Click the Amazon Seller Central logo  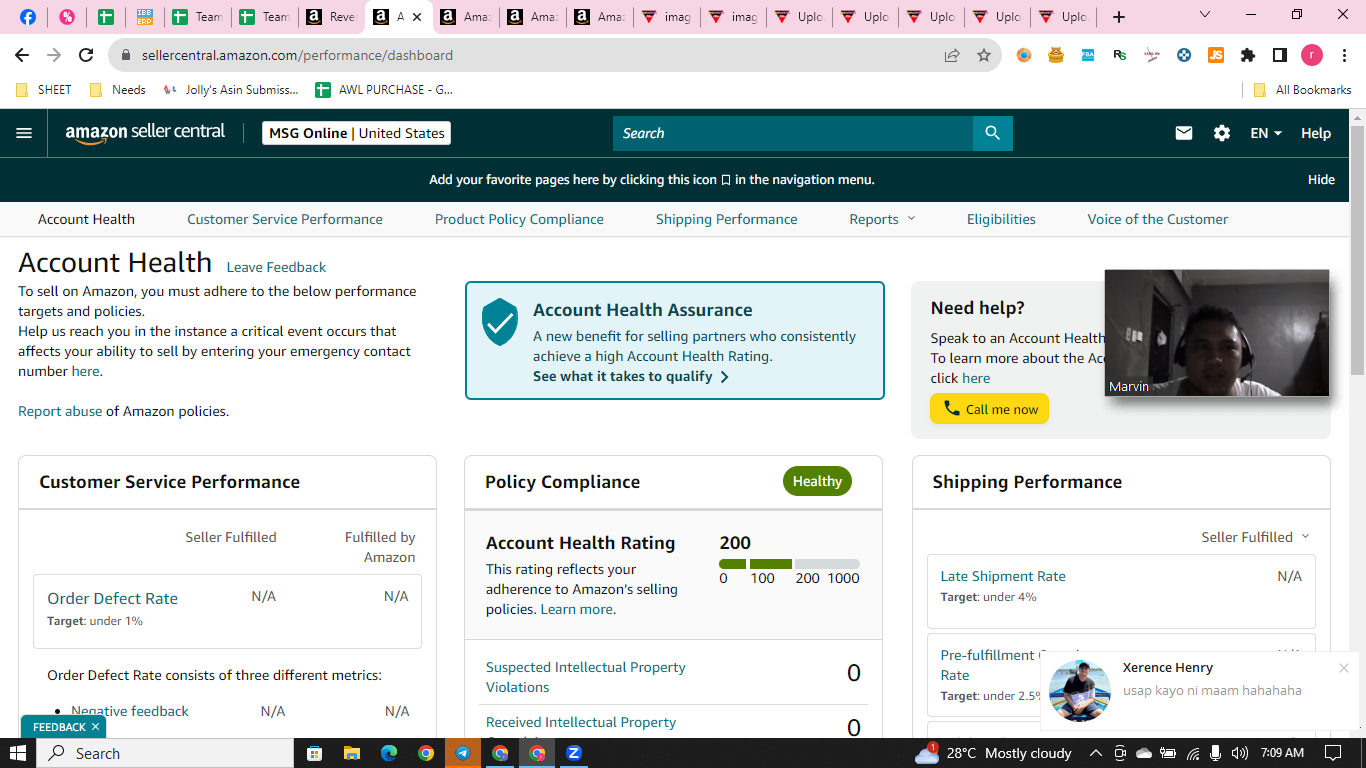pyautogui.click(x=145, y=133)
